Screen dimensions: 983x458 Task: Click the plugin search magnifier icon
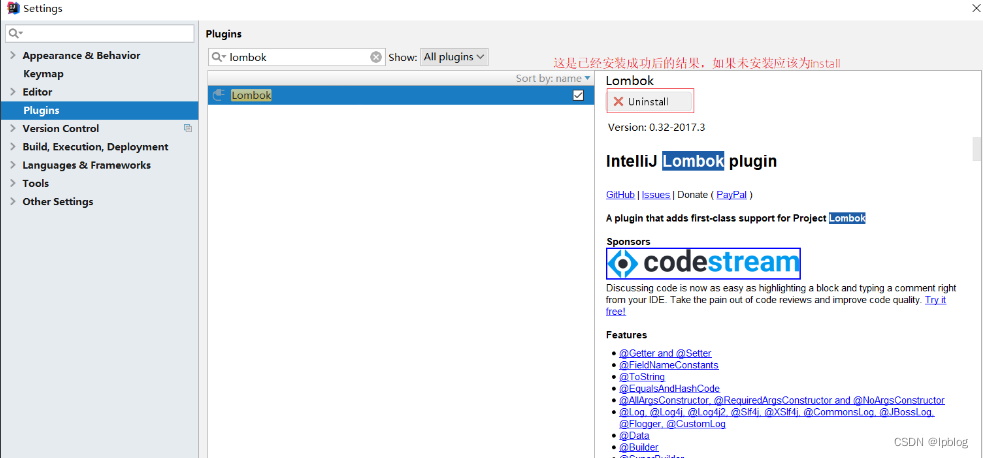[219, 57]
